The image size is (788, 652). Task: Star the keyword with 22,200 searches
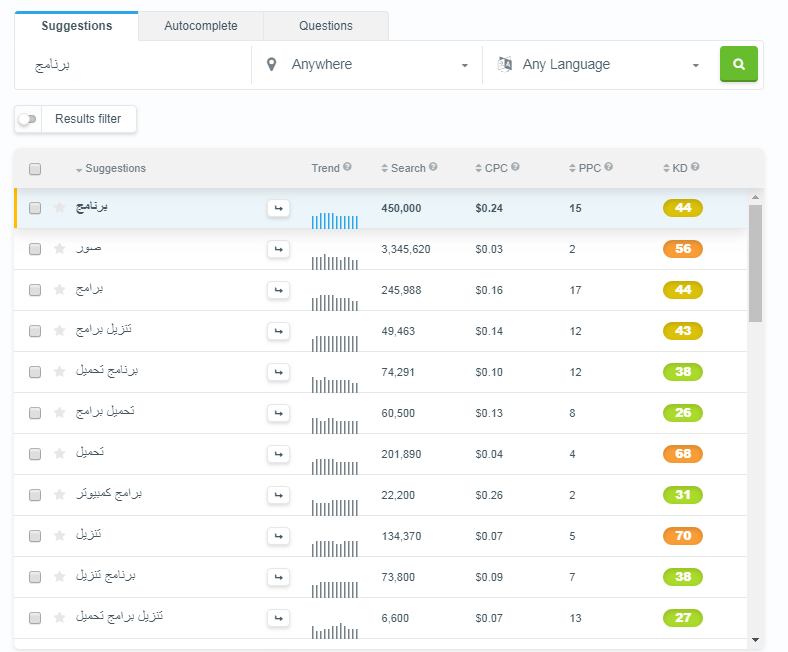click(59, 495)
